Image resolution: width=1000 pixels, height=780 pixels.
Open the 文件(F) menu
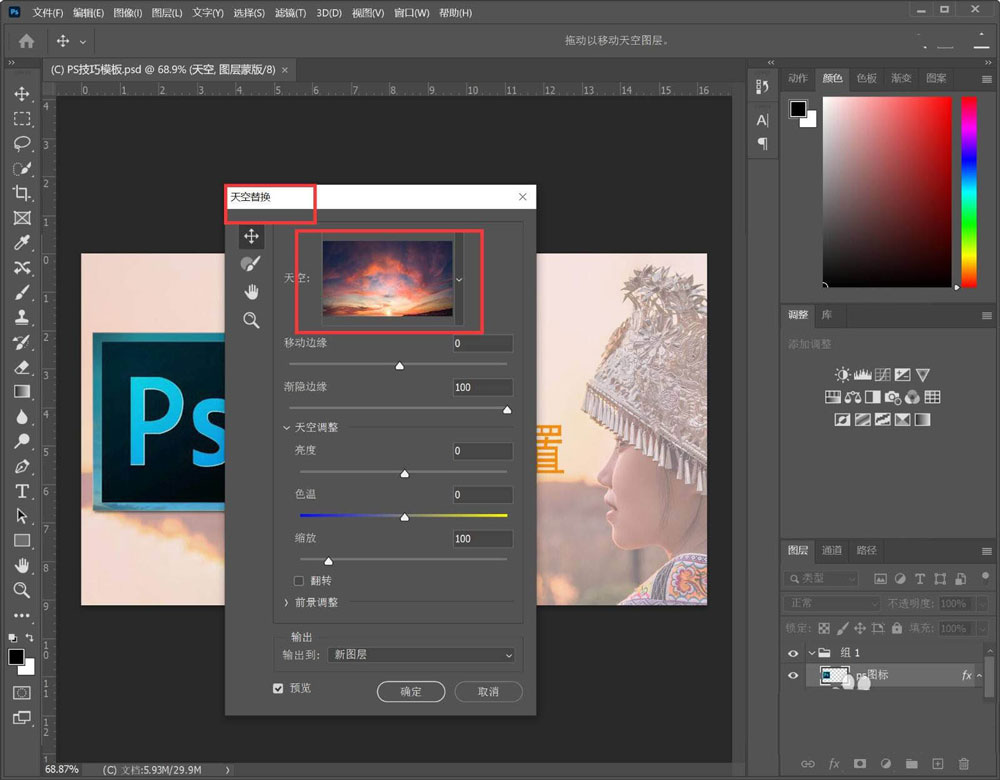pyautogui.click(x=48, y=13)
